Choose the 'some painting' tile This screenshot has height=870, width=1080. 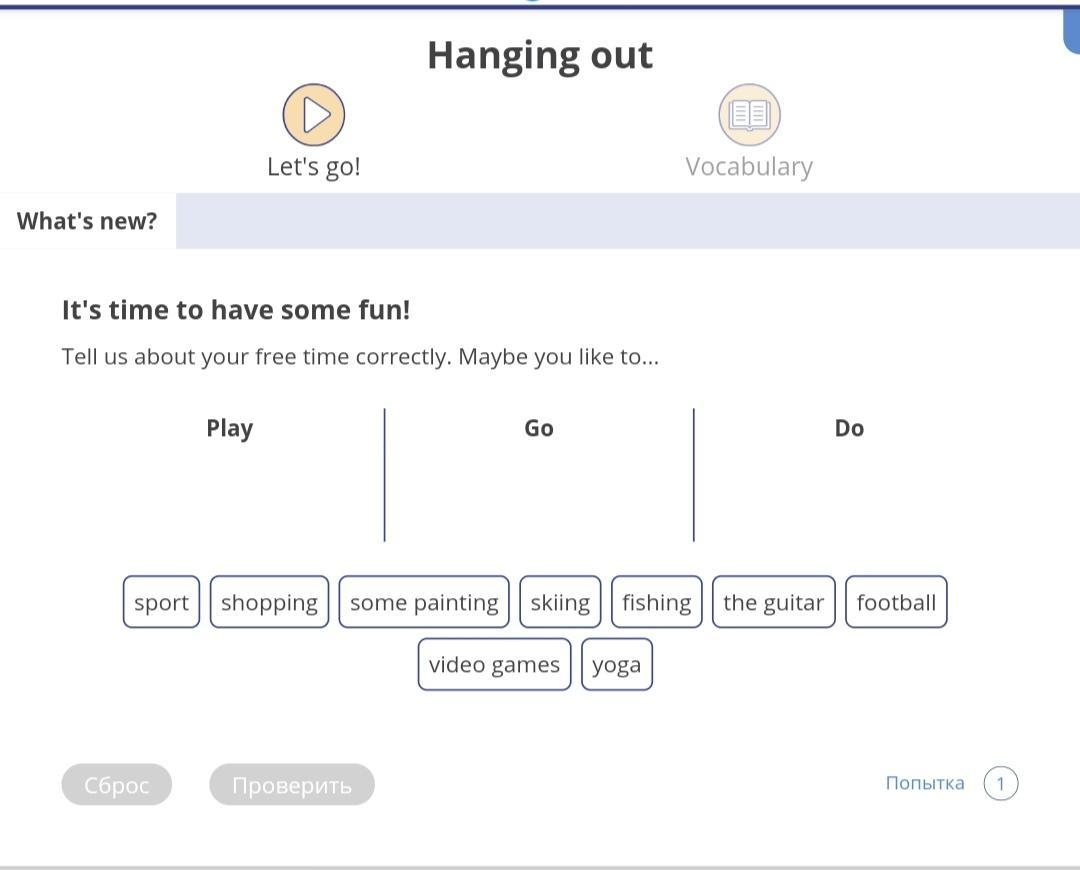[424, 602]
